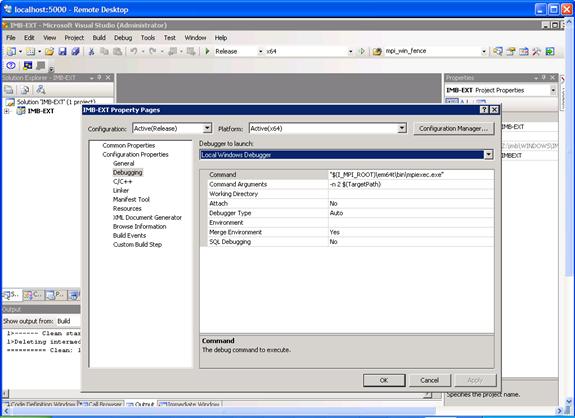Select the Custom Build Step node
The height and width of the screenshot is (418, 575).
(x=138, y=245)
